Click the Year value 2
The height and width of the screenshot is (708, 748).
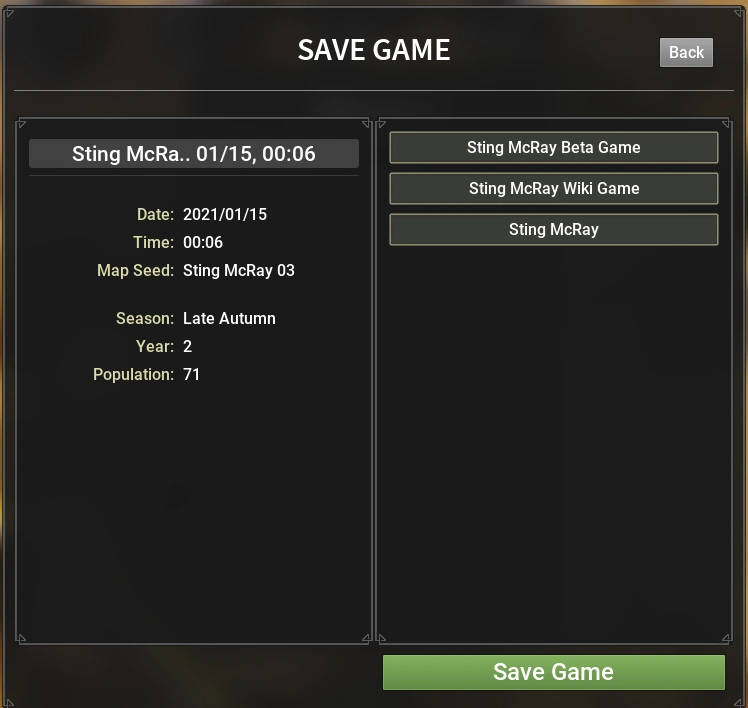pos(187,346)
